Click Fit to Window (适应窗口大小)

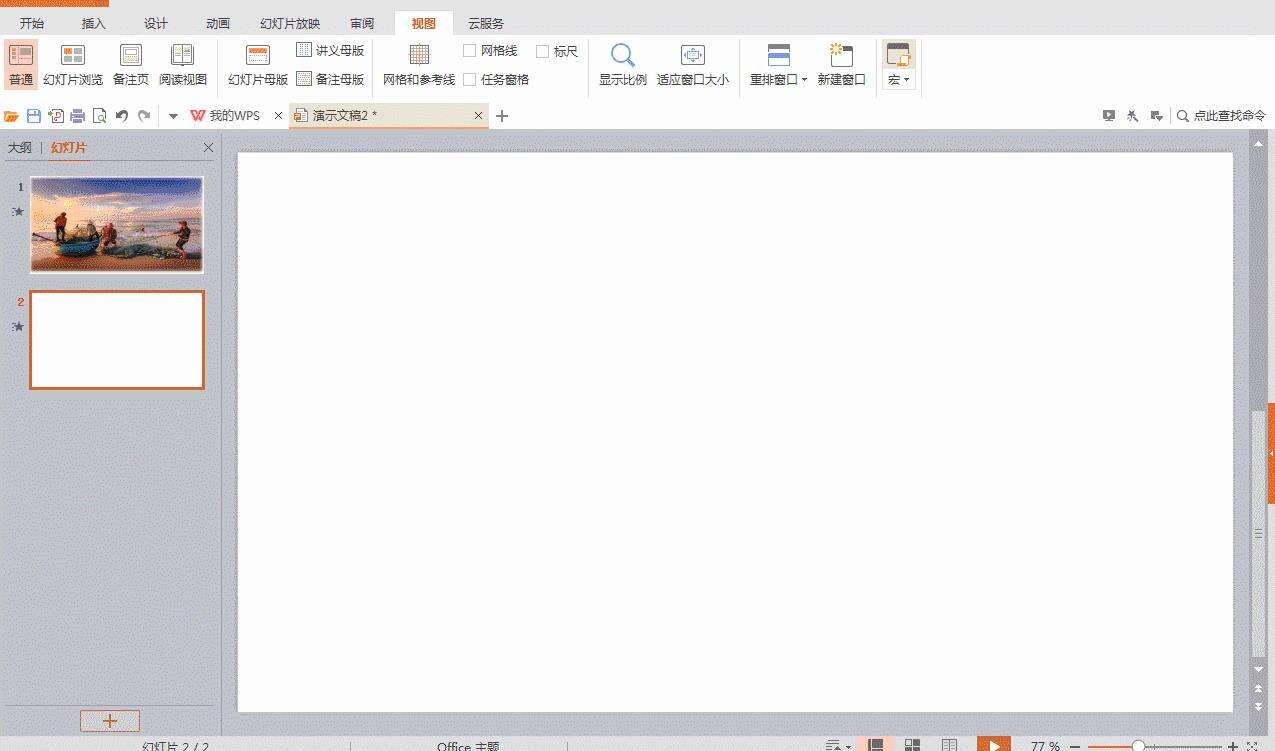coord(694,63)
